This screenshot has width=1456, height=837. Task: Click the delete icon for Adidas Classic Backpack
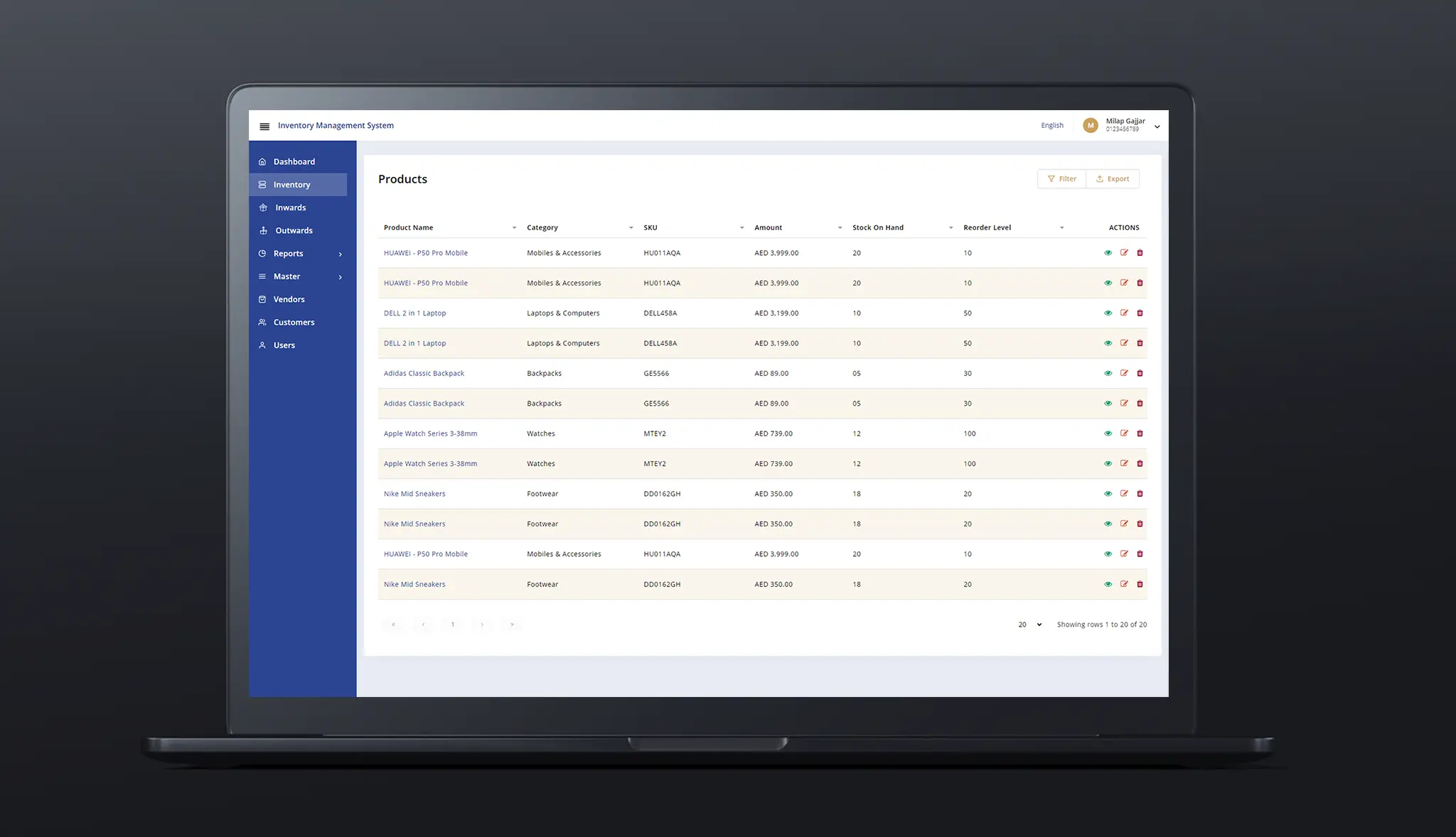click(1139, 373)
